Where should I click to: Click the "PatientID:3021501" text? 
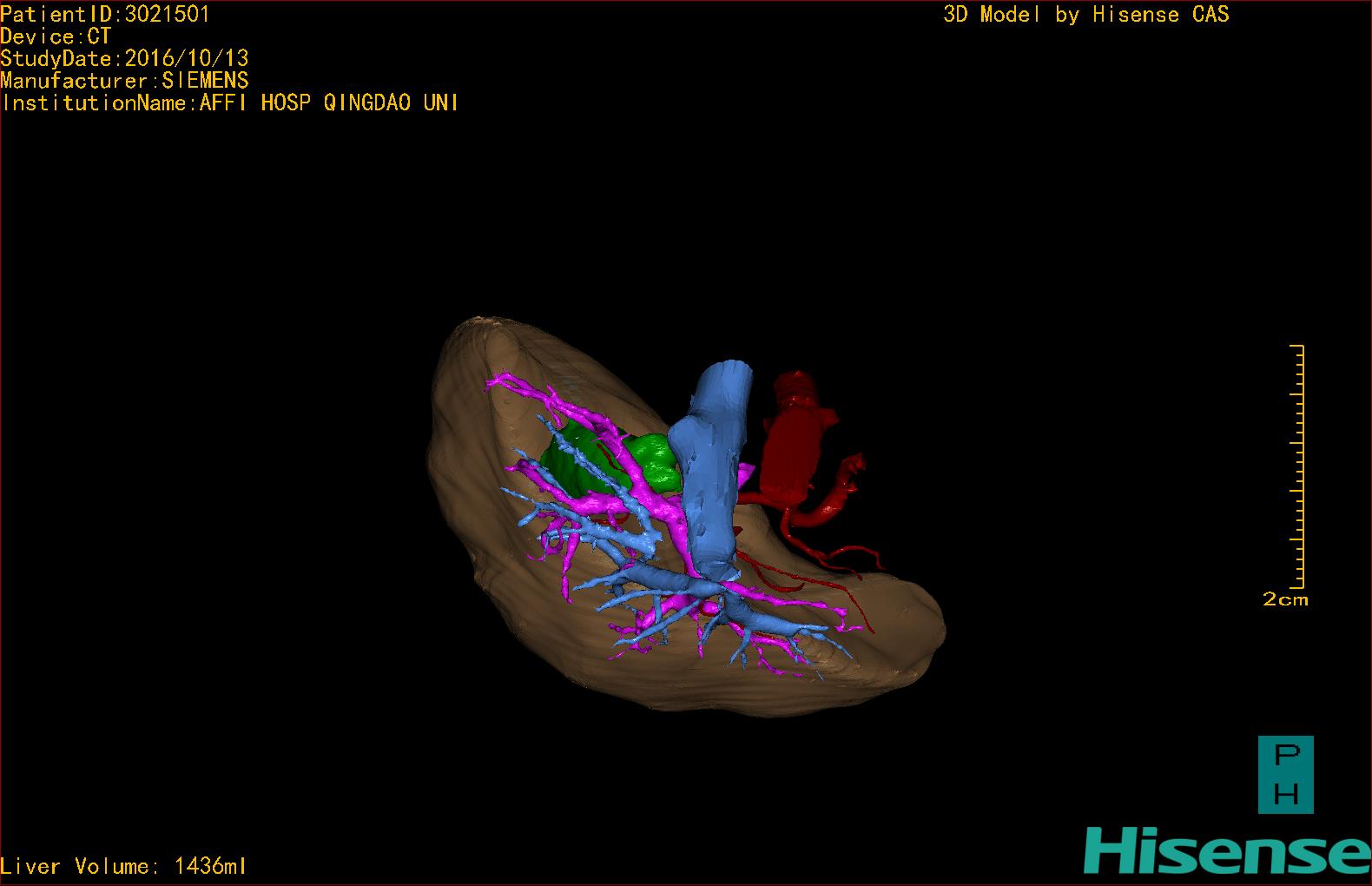(105, 14)
